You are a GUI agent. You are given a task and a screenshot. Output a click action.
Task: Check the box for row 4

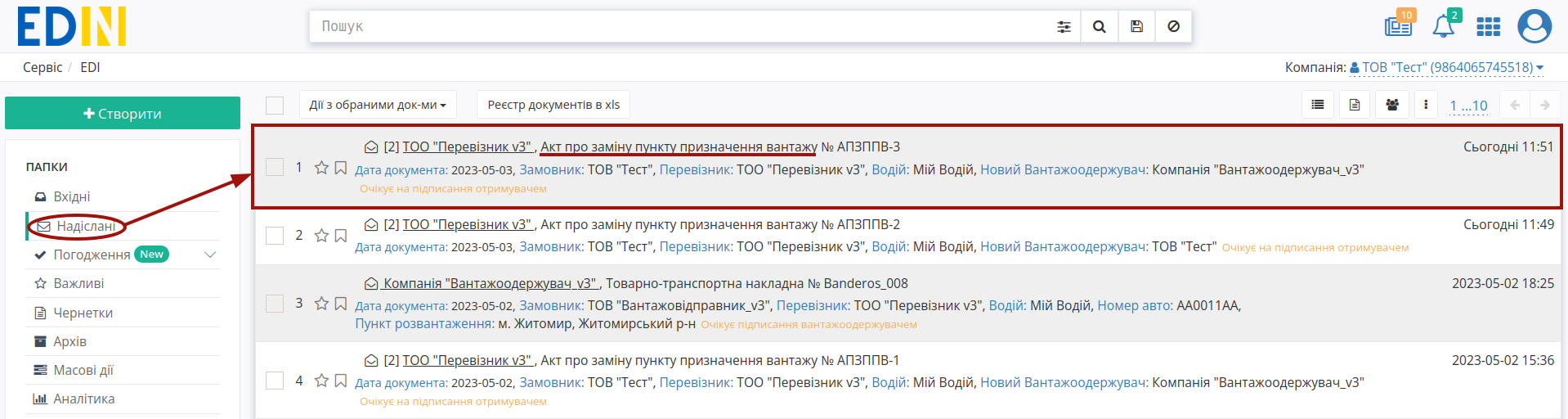click(x=275, y=381)
